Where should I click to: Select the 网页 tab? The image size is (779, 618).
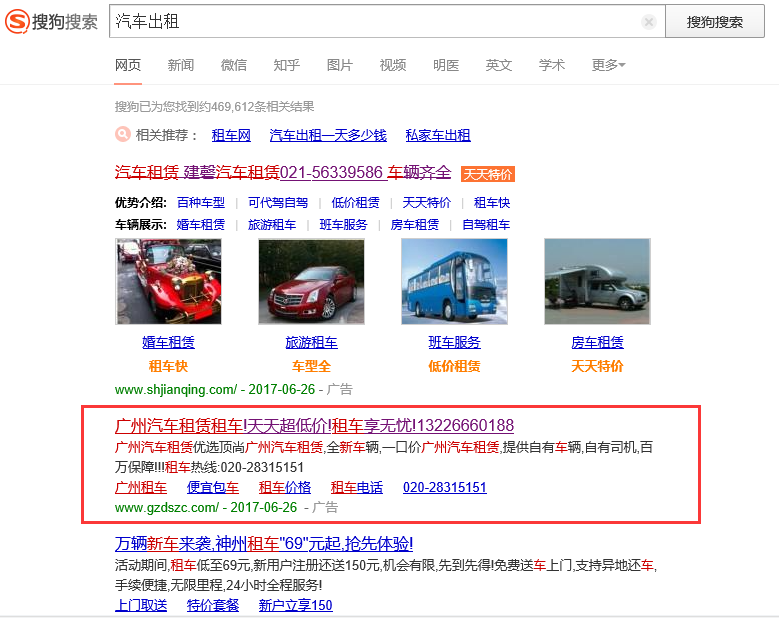pos(128,65)
